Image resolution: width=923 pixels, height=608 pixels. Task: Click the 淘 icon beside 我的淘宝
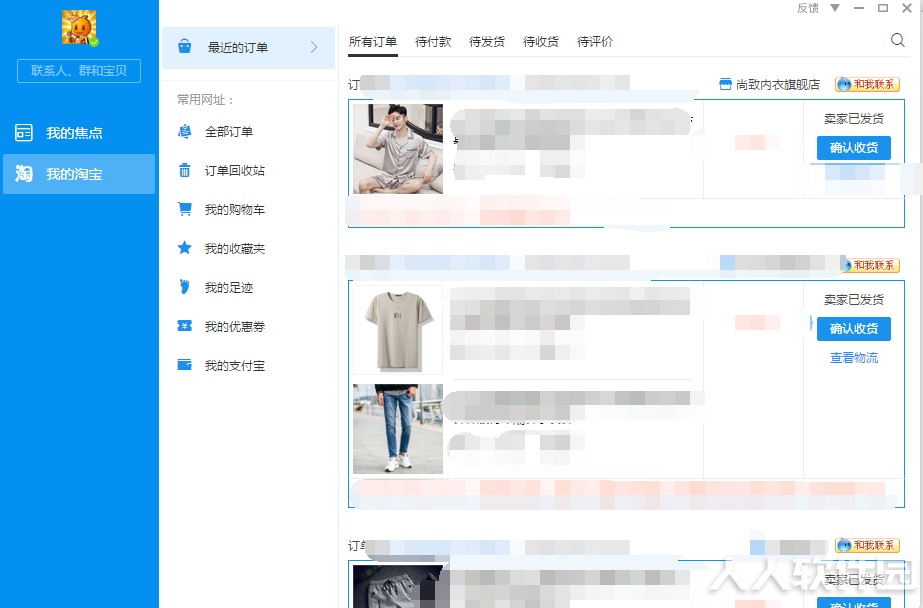pyautogui.click(x=24, y=174)
